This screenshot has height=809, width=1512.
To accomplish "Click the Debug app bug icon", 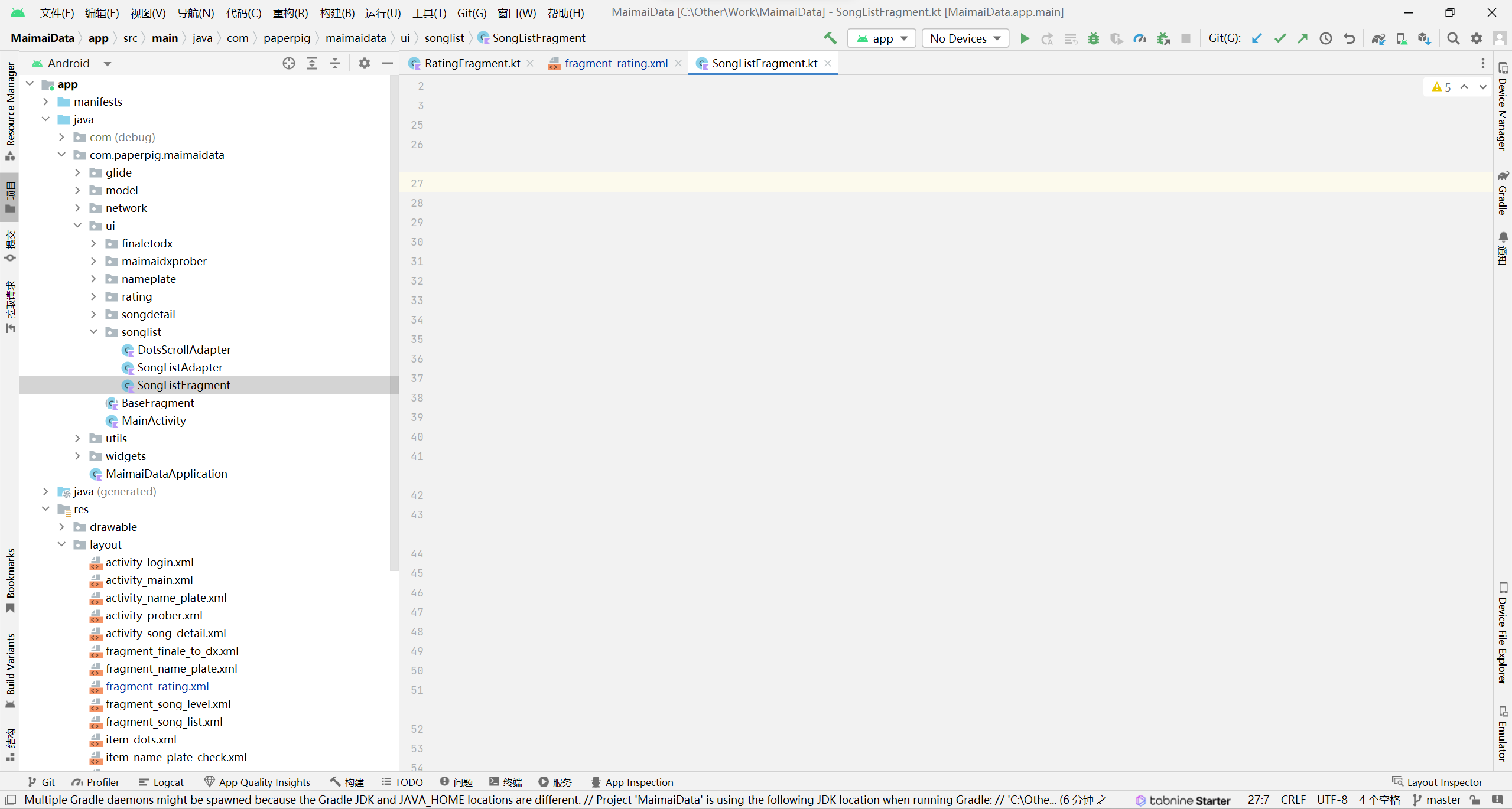I will pos(1093,38).
